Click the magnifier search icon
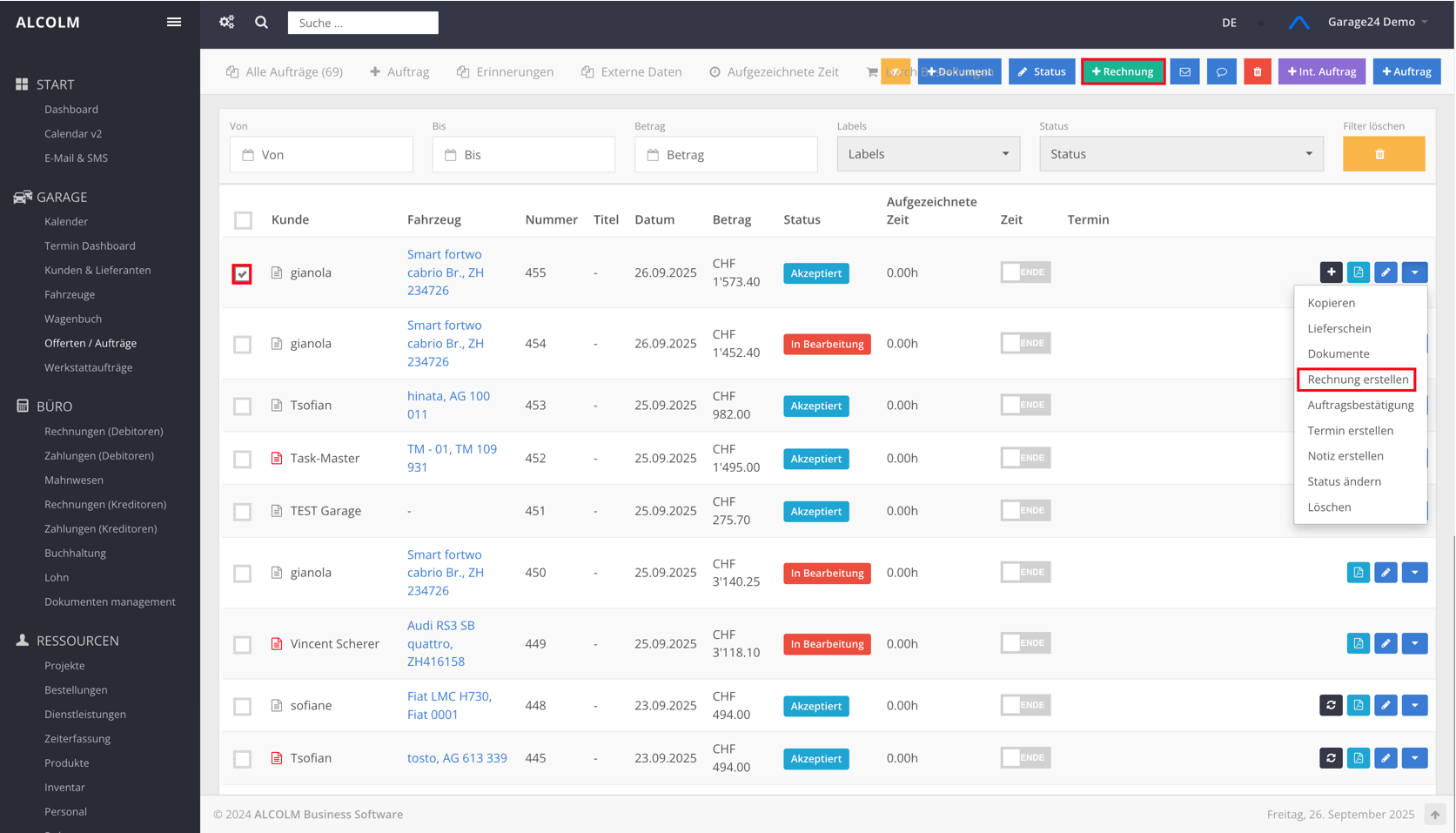 pos(261,22)
